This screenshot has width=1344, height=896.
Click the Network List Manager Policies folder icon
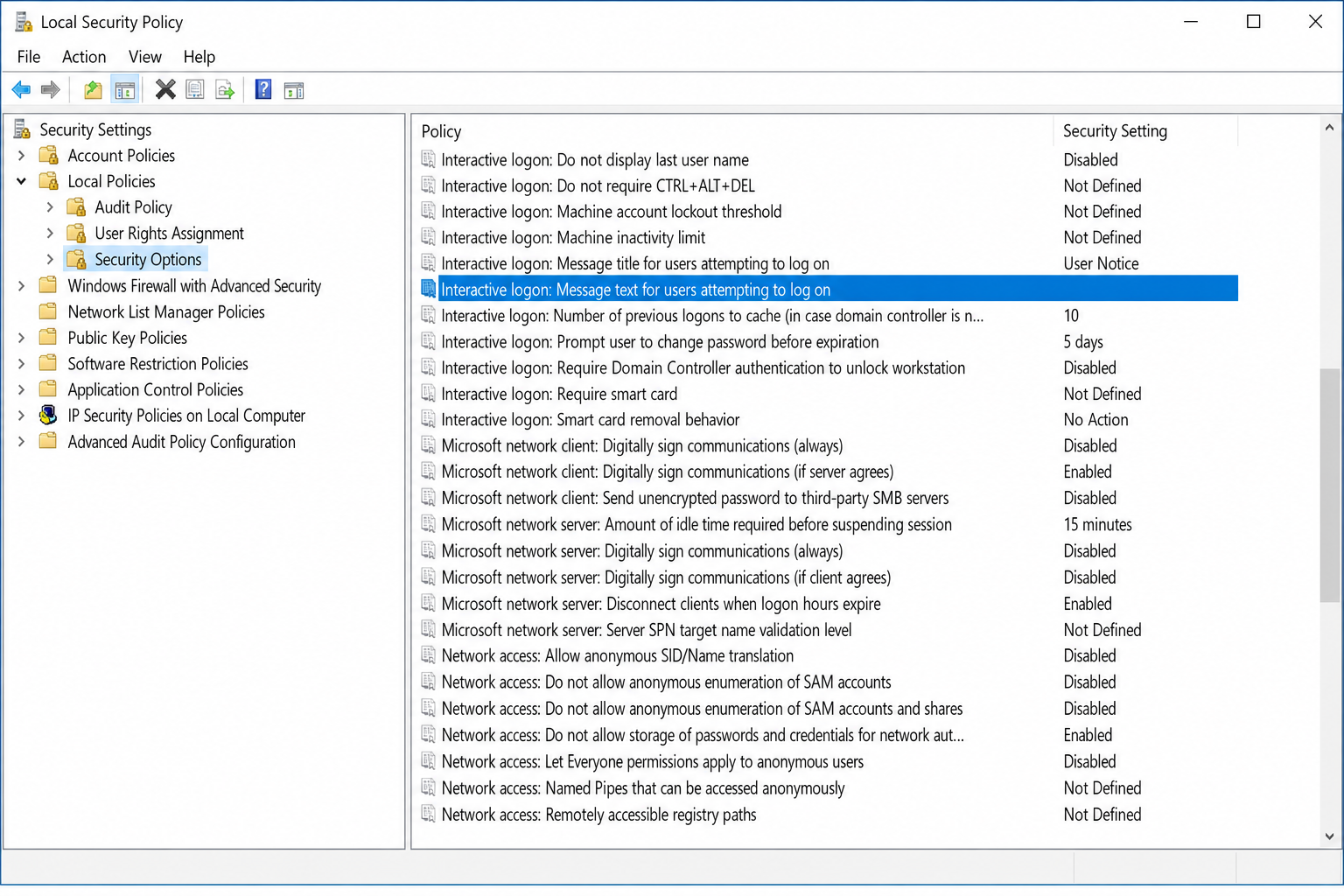coord(49,311)
